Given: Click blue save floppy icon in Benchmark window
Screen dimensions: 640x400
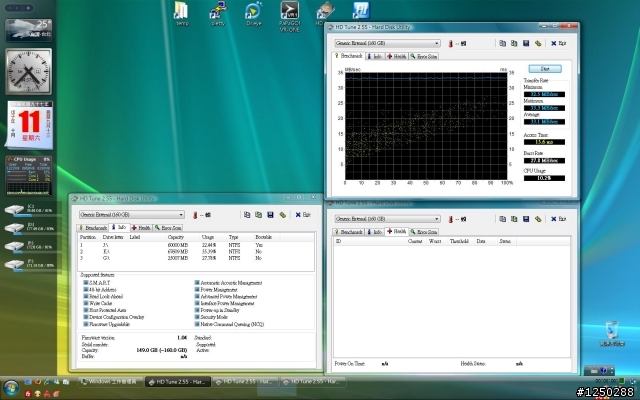Looking at the screenshot, I should pos(526,43).
